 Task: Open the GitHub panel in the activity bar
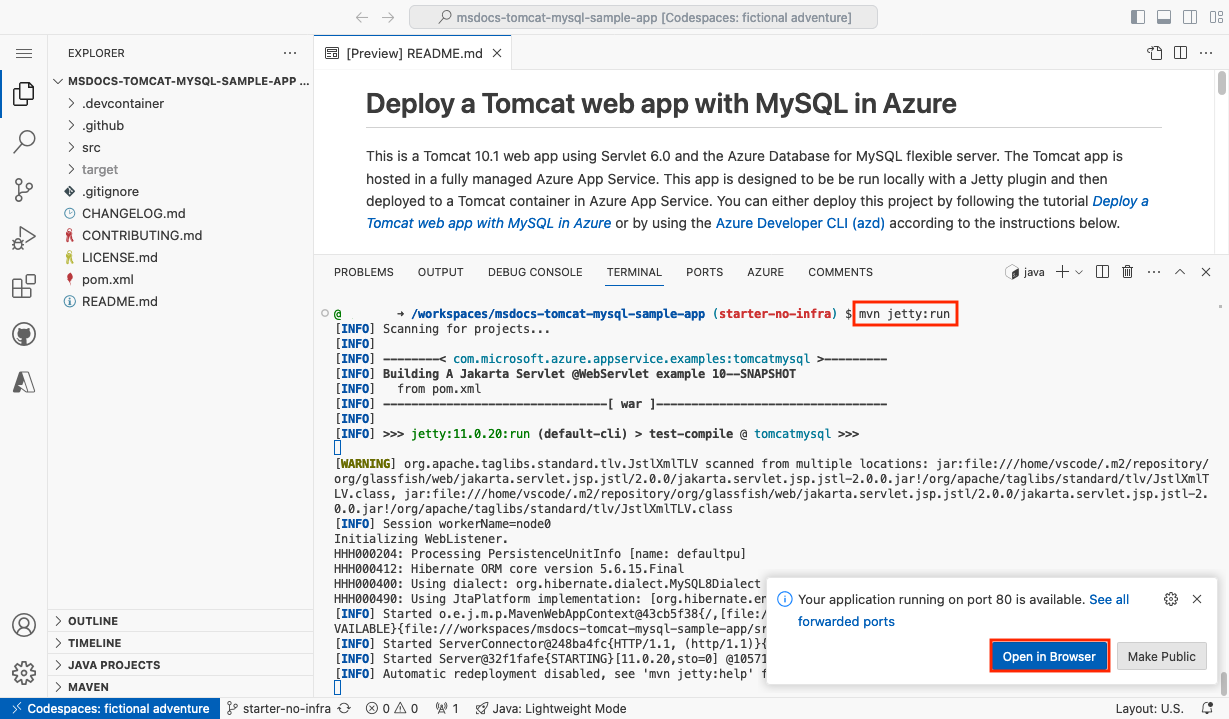tap(24, 334)
